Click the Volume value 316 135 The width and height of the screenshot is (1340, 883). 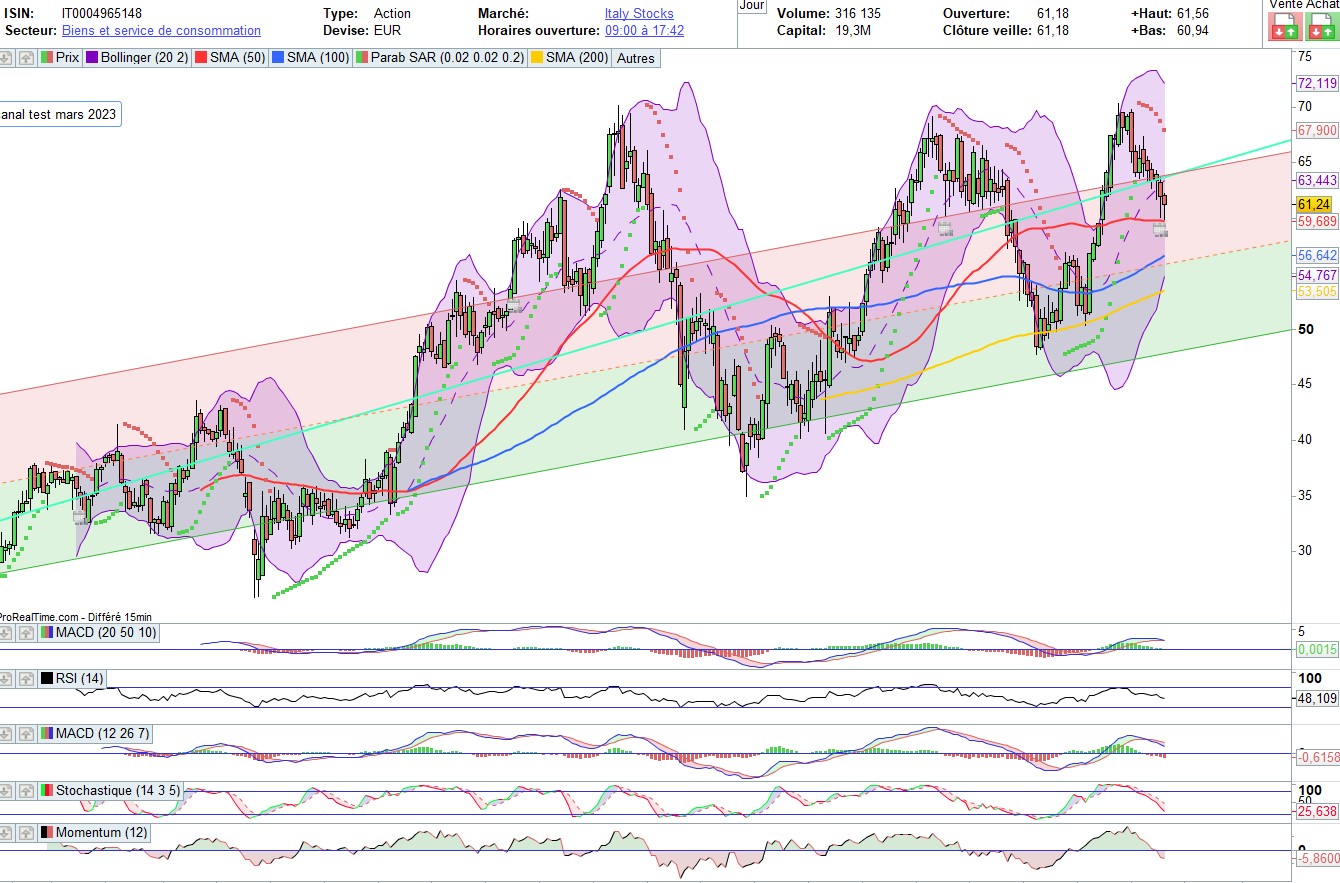click(856, 14)
